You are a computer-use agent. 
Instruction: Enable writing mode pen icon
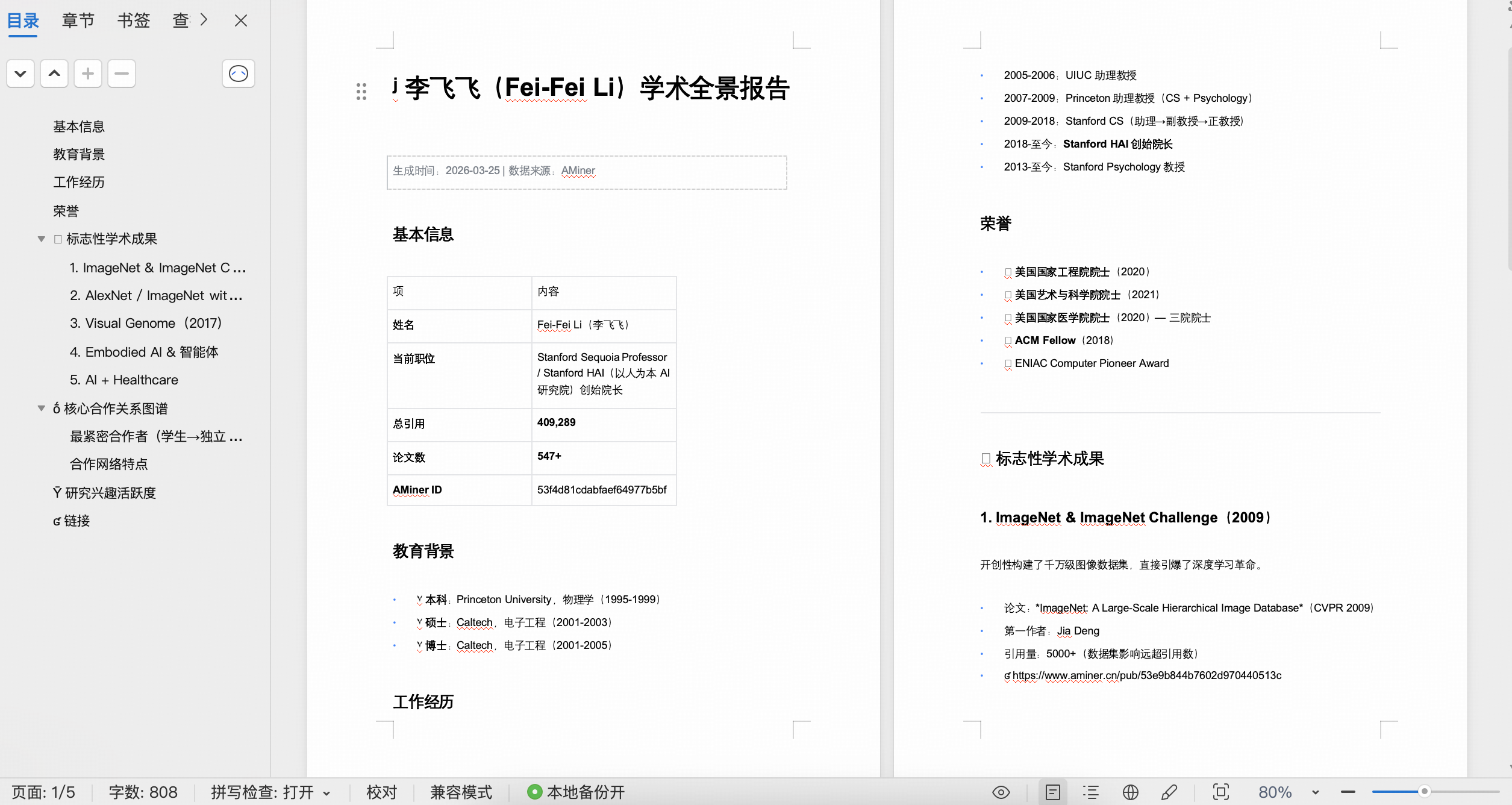tap(1169, 792)
